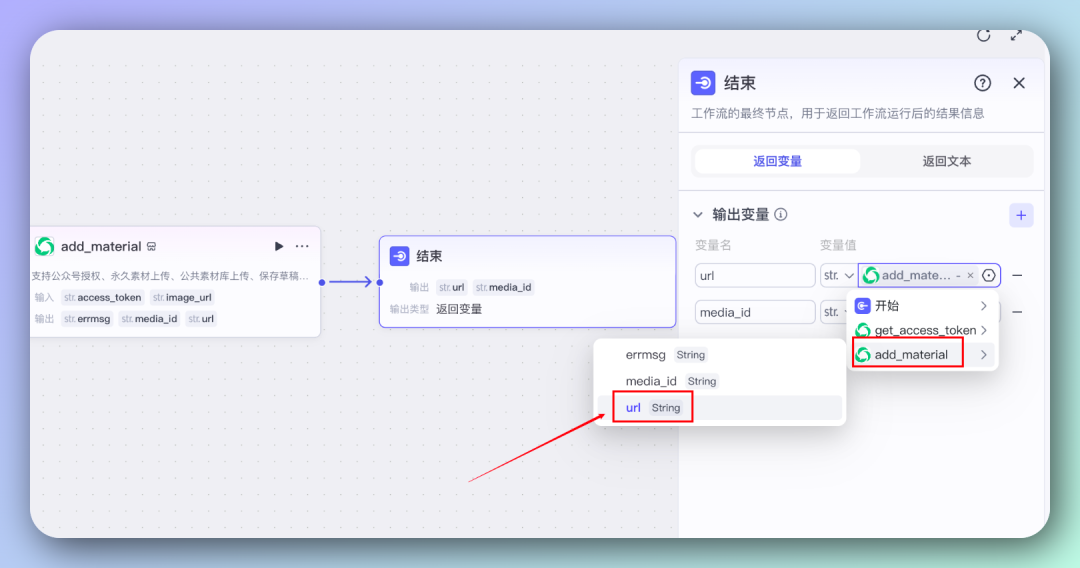Run the add_material node with play button
The width and height of the screenshot is (1080, 568).
(x=278, y=246)
